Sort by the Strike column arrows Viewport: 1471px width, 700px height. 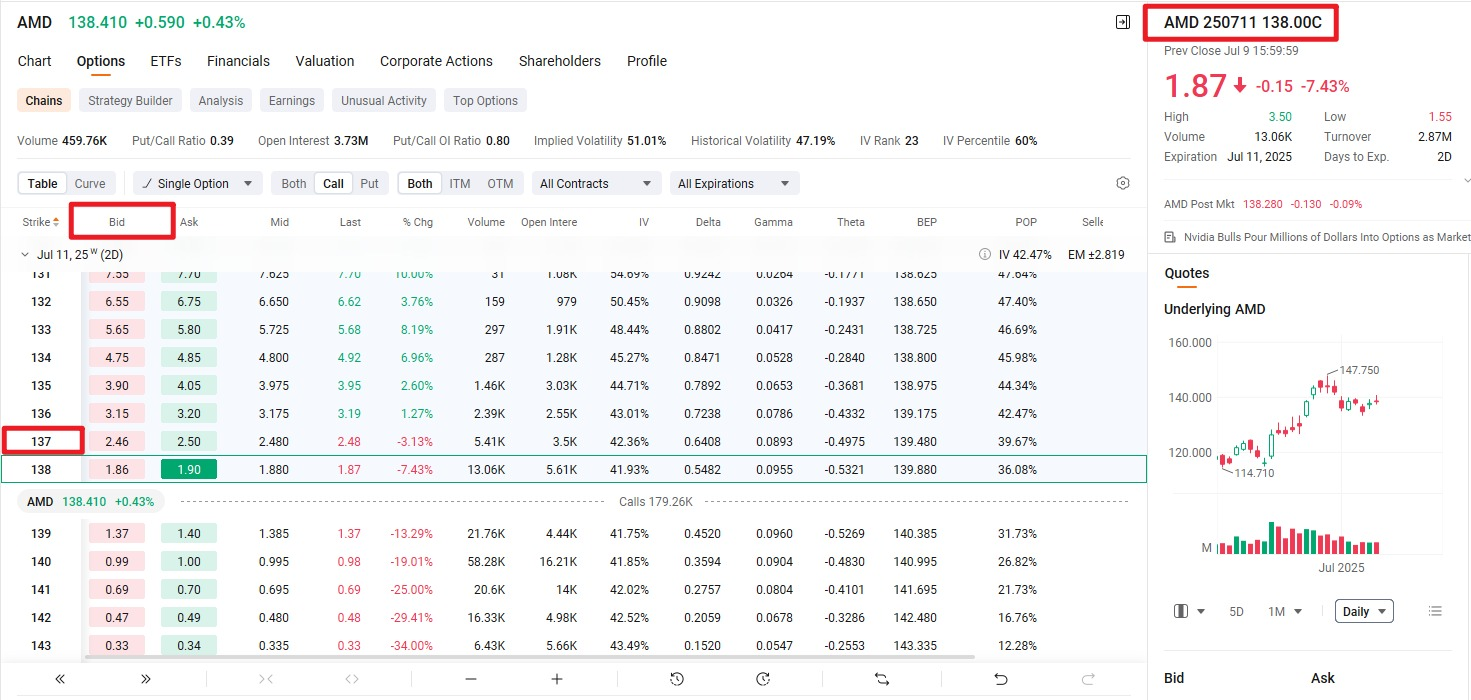[x=56, y=222]
